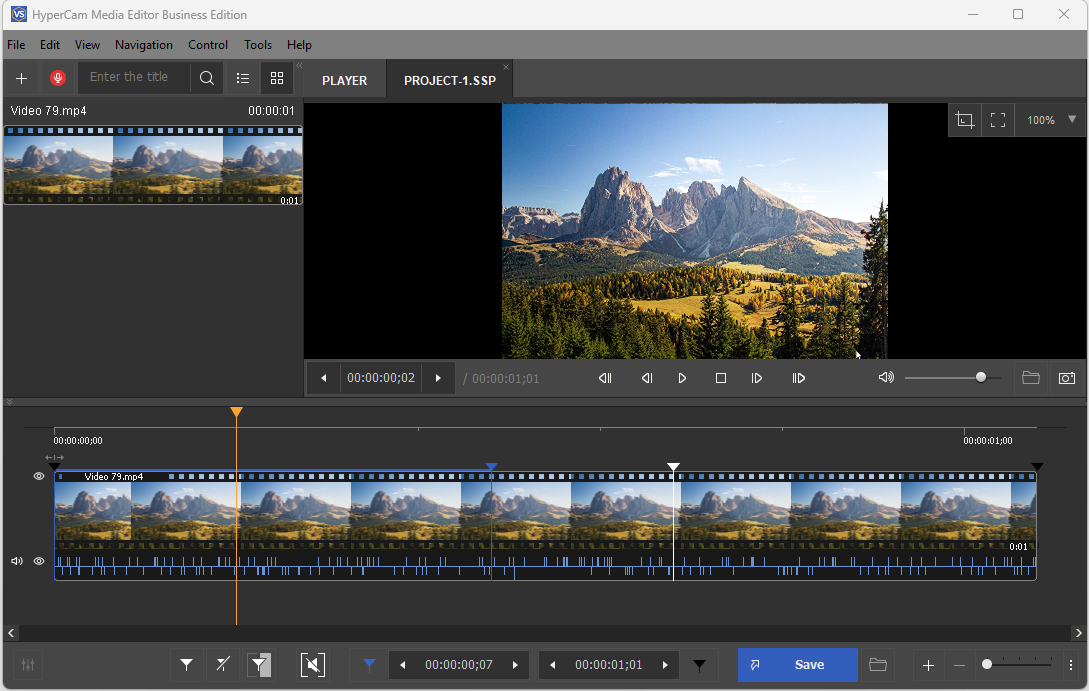The width and height of the screenshot is (1089, 691).
Task: Open the audio mixer settings icon
Action: [x=28, y=665]
